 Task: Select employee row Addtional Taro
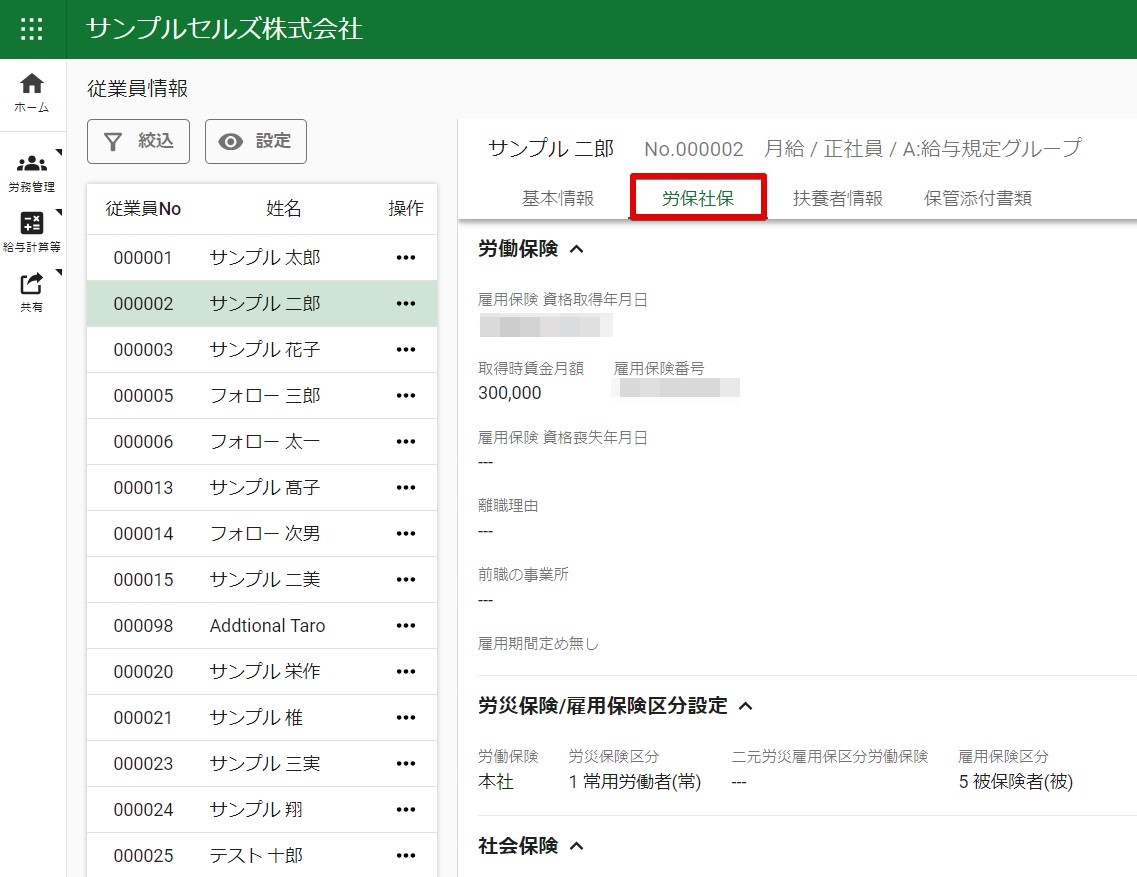(262, 625)
